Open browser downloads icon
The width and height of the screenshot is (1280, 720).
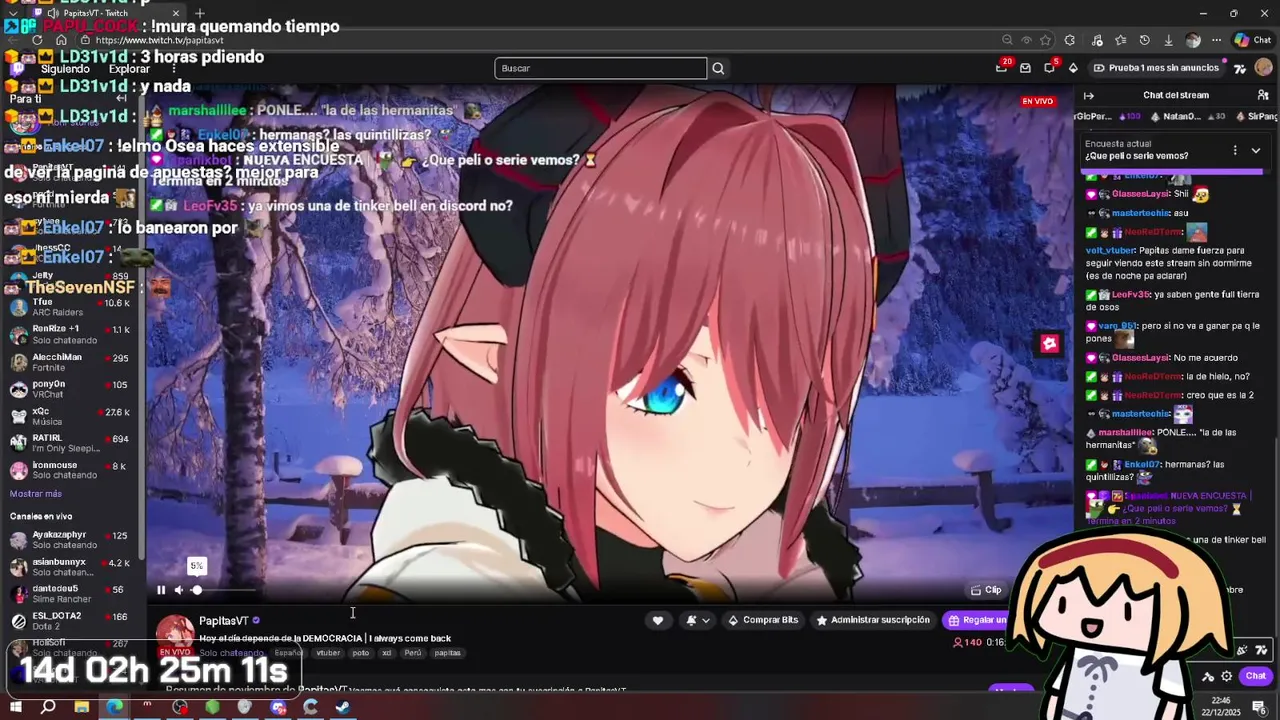coord(1168,40)
